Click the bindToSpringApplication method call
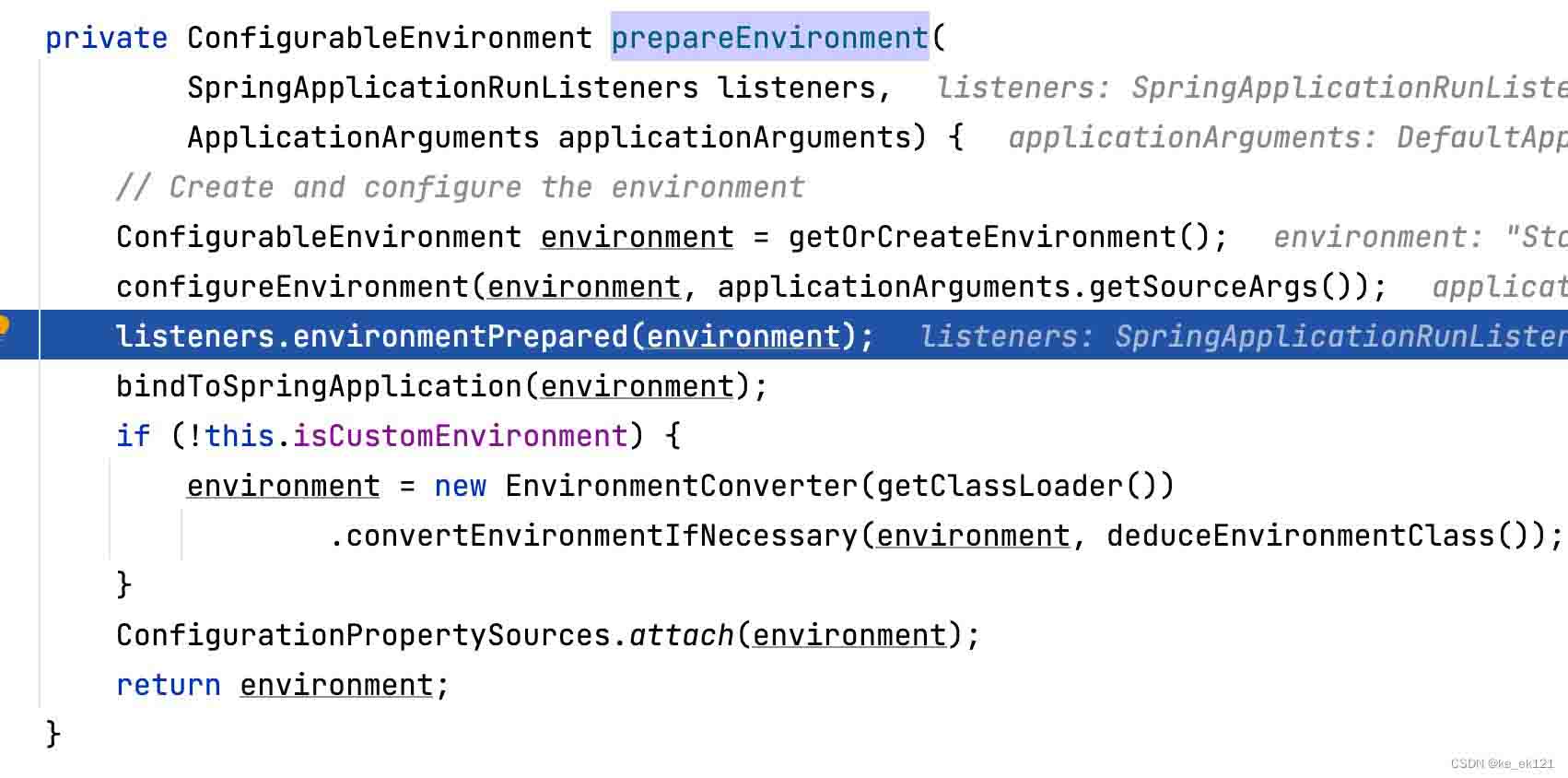 pyautogui.click(x=319, y=386)
